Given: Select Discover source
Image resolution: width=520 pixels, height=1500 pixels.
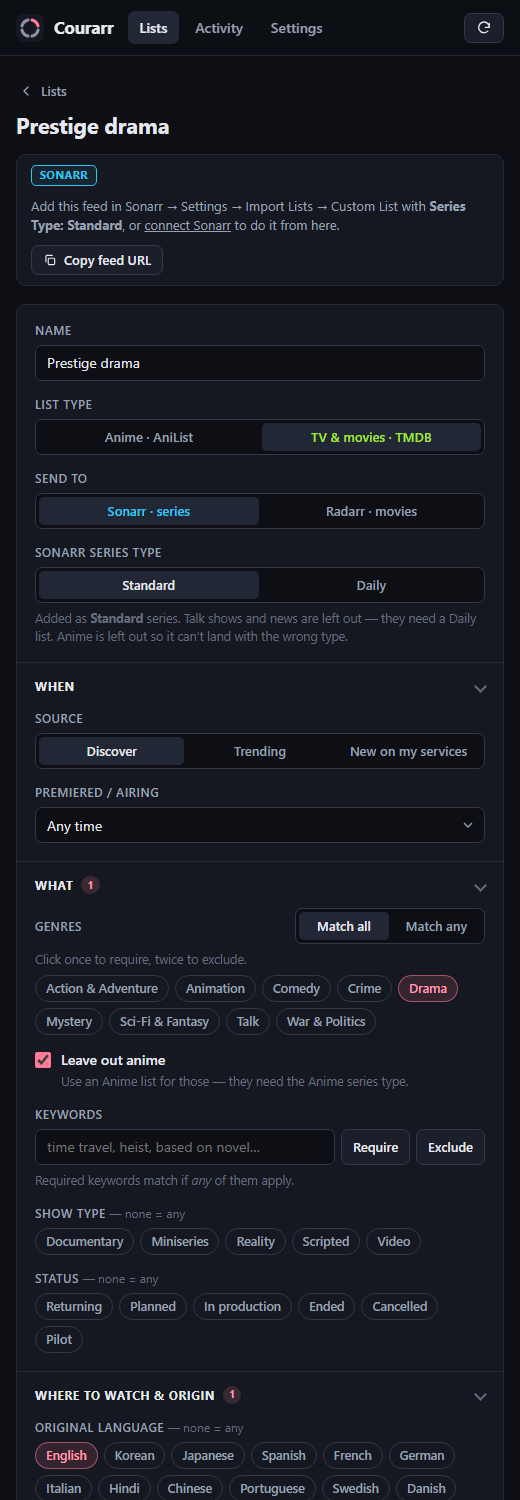Looking at the screenshot, I should (111, 751).
